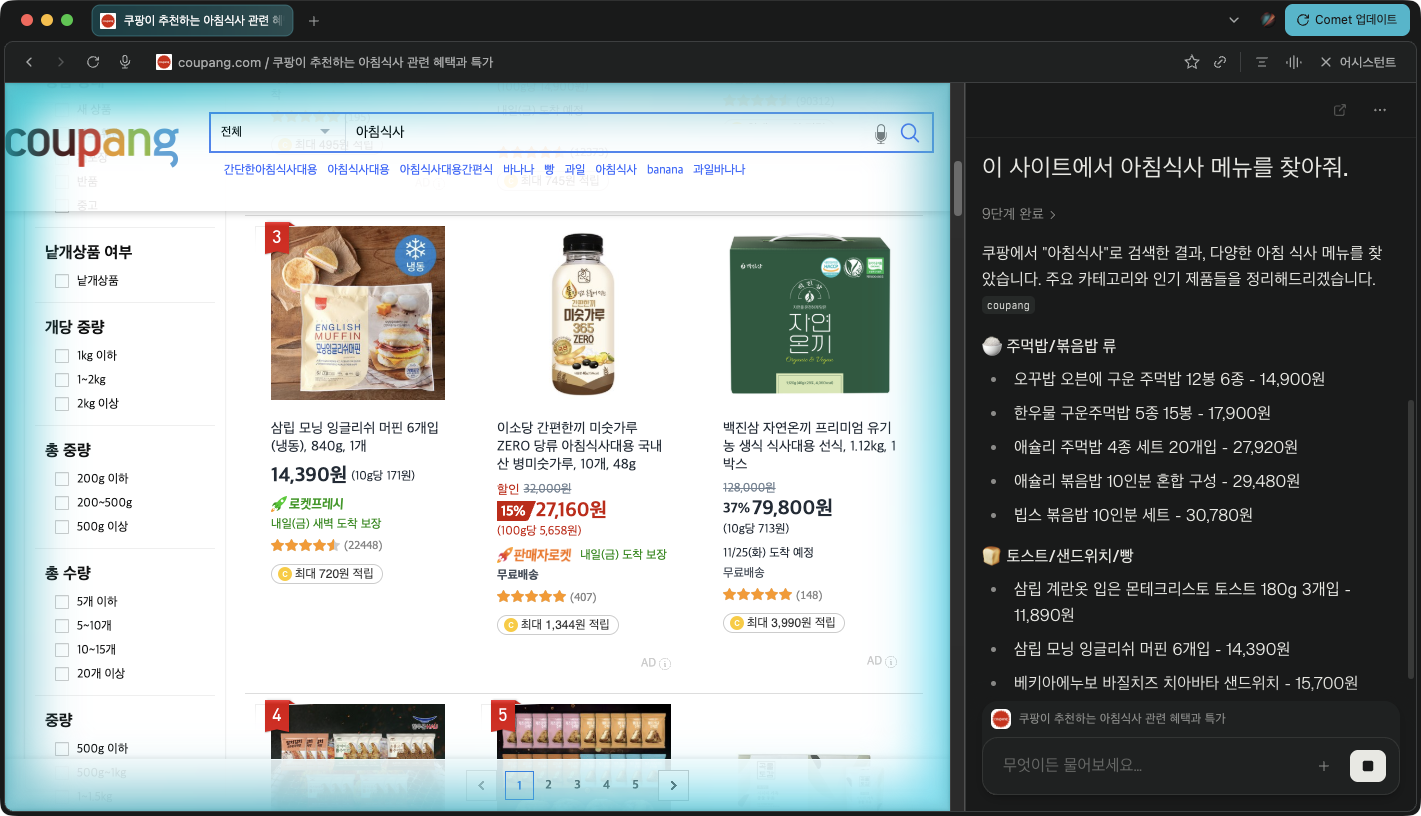Check the 20개 이상 checkbox
Image resolution: width=1421 pixels, height=816 pixels.
pyautogui.click(x=62, y=674)
